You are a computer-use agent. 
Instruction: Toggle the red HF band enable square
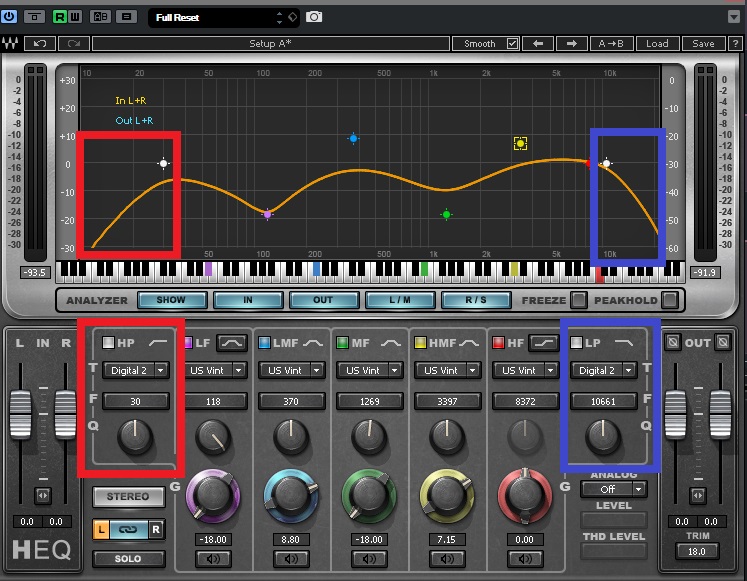point(498,342)
